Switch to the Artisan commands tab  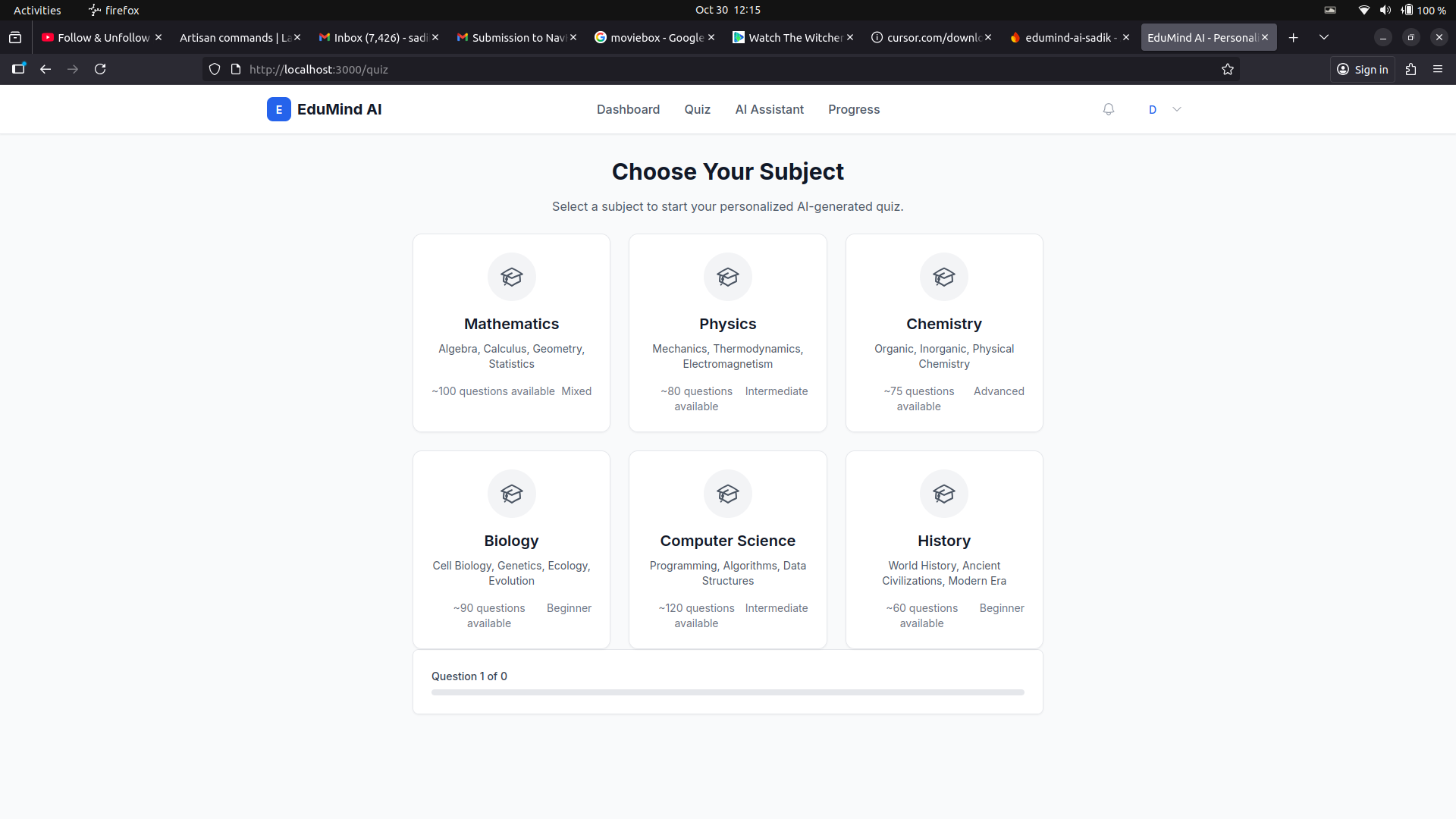pos(234,37)
